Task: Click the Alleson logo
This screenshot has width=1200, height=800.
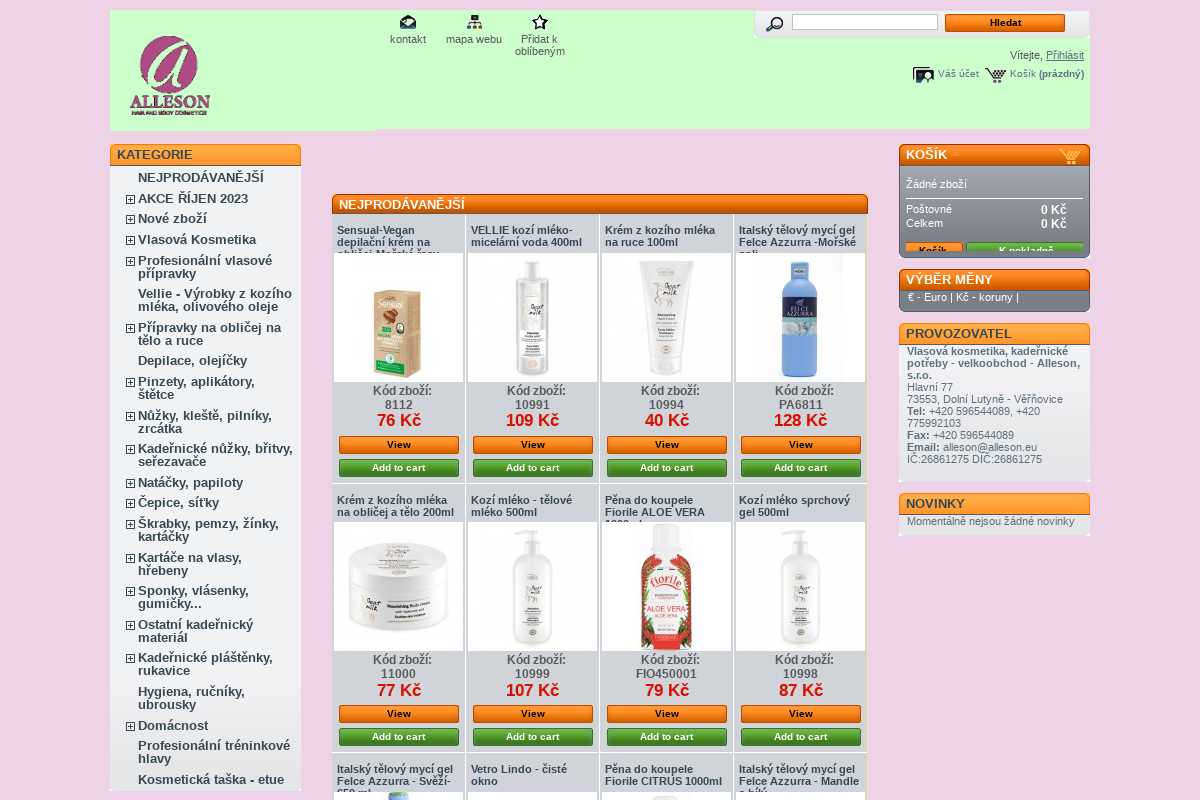Action: click(170, 76)
